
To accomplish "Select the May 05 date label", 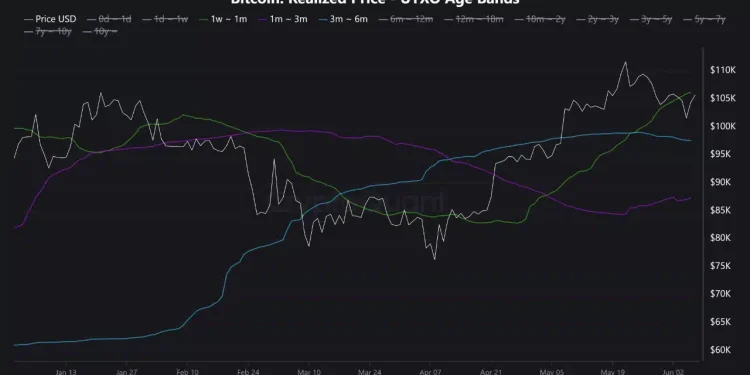I will click(551, 372).
